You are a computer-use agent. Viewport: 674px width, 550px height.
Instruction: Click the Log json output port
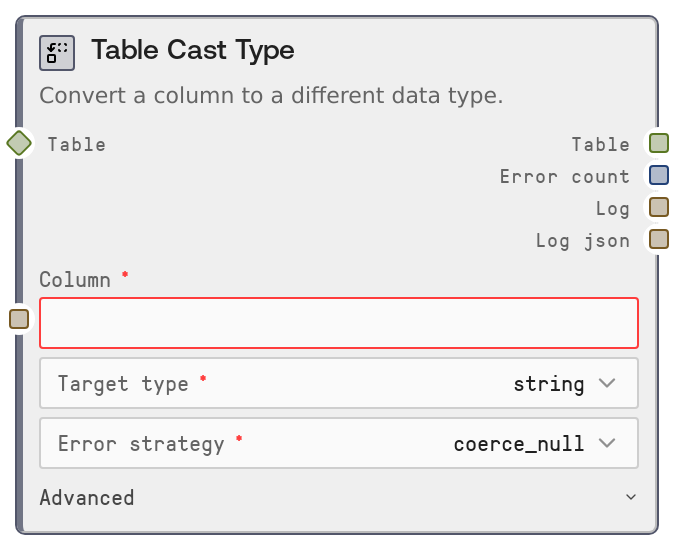[658, 239]
